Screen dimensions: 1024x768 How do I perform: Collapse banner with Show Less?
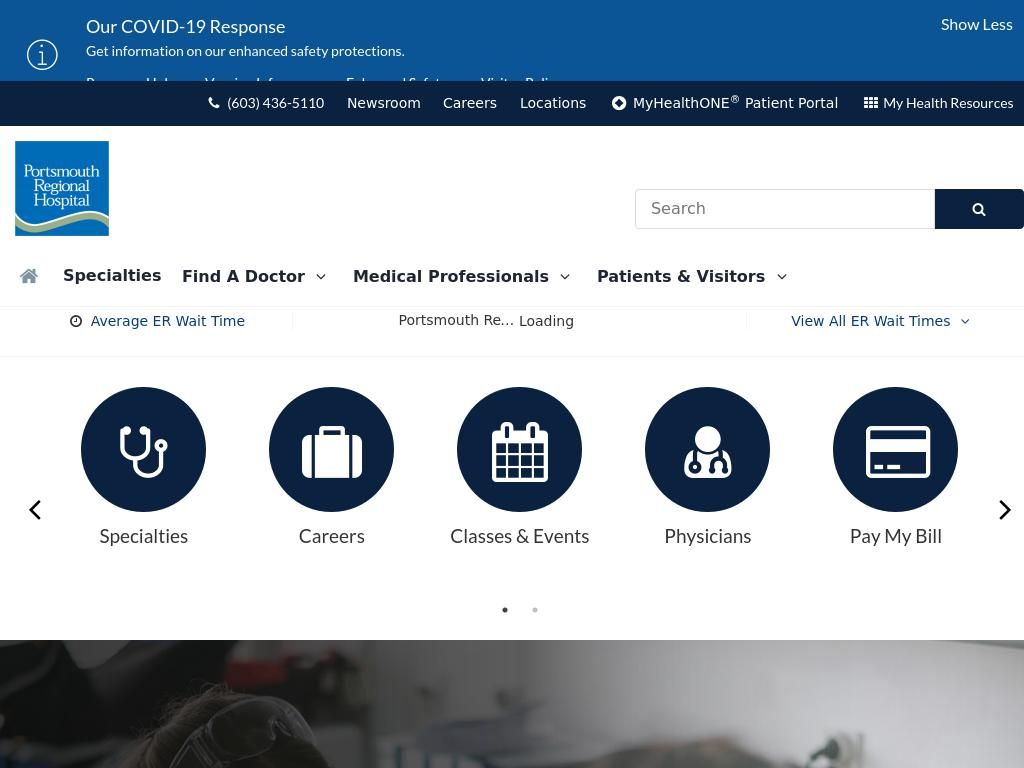[976, 25]
